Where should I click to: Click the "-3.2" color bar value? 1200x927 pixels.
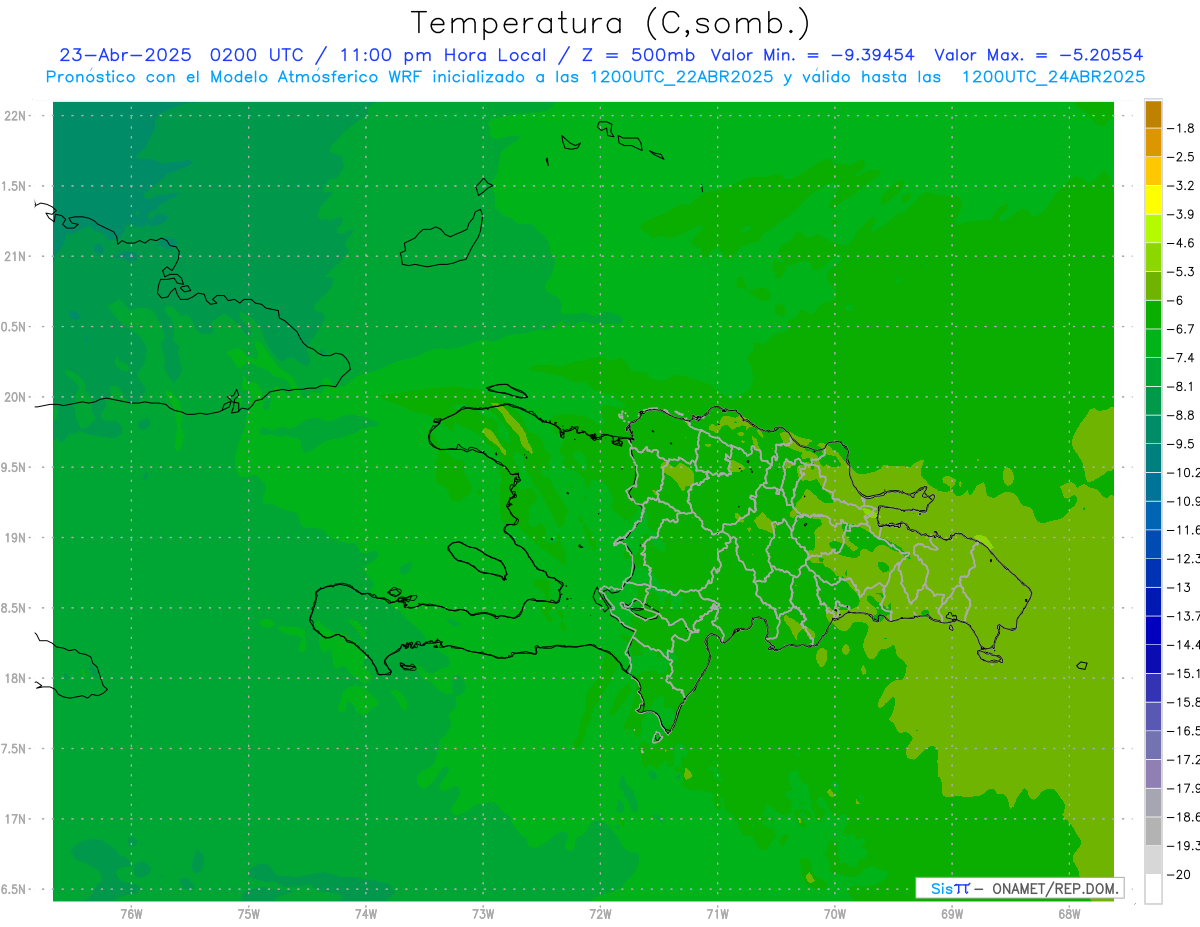pos(1182,186)
